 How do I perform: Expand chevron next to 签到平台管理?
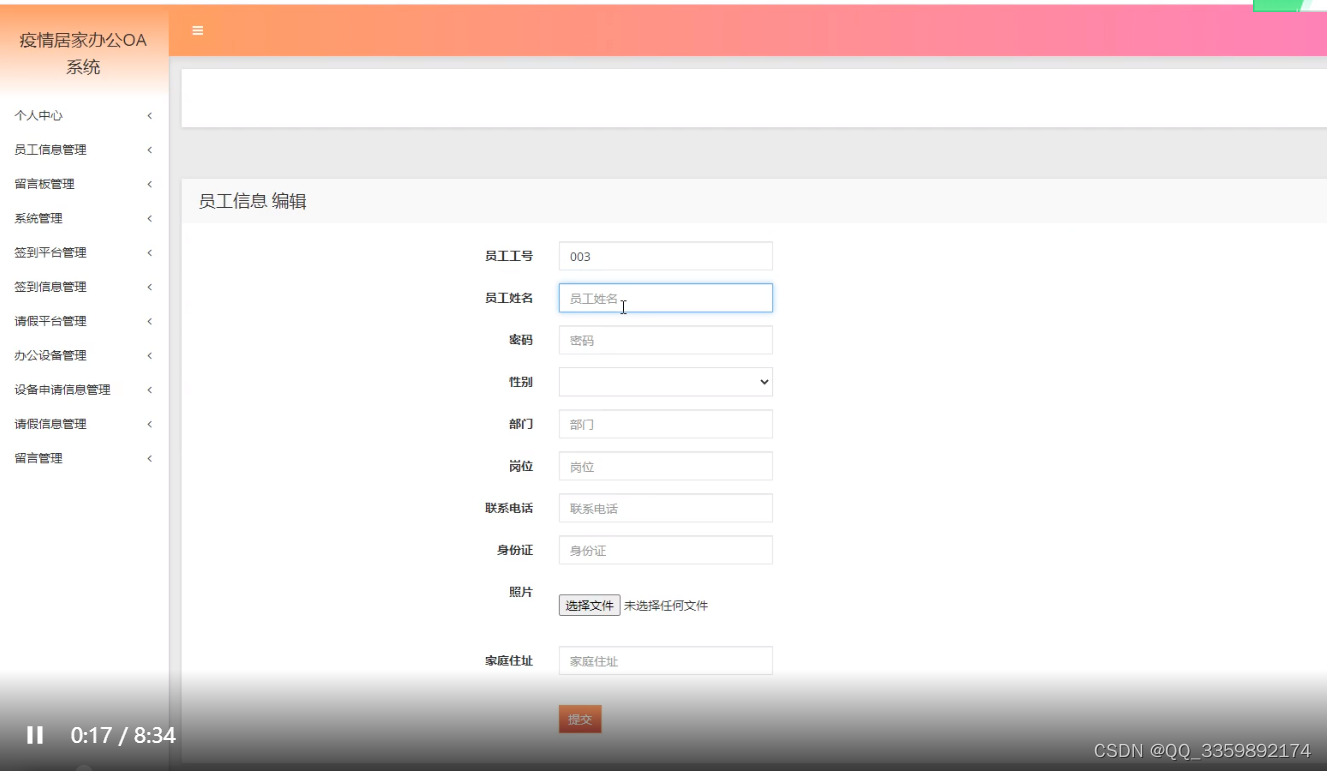(x=150, y=253)
